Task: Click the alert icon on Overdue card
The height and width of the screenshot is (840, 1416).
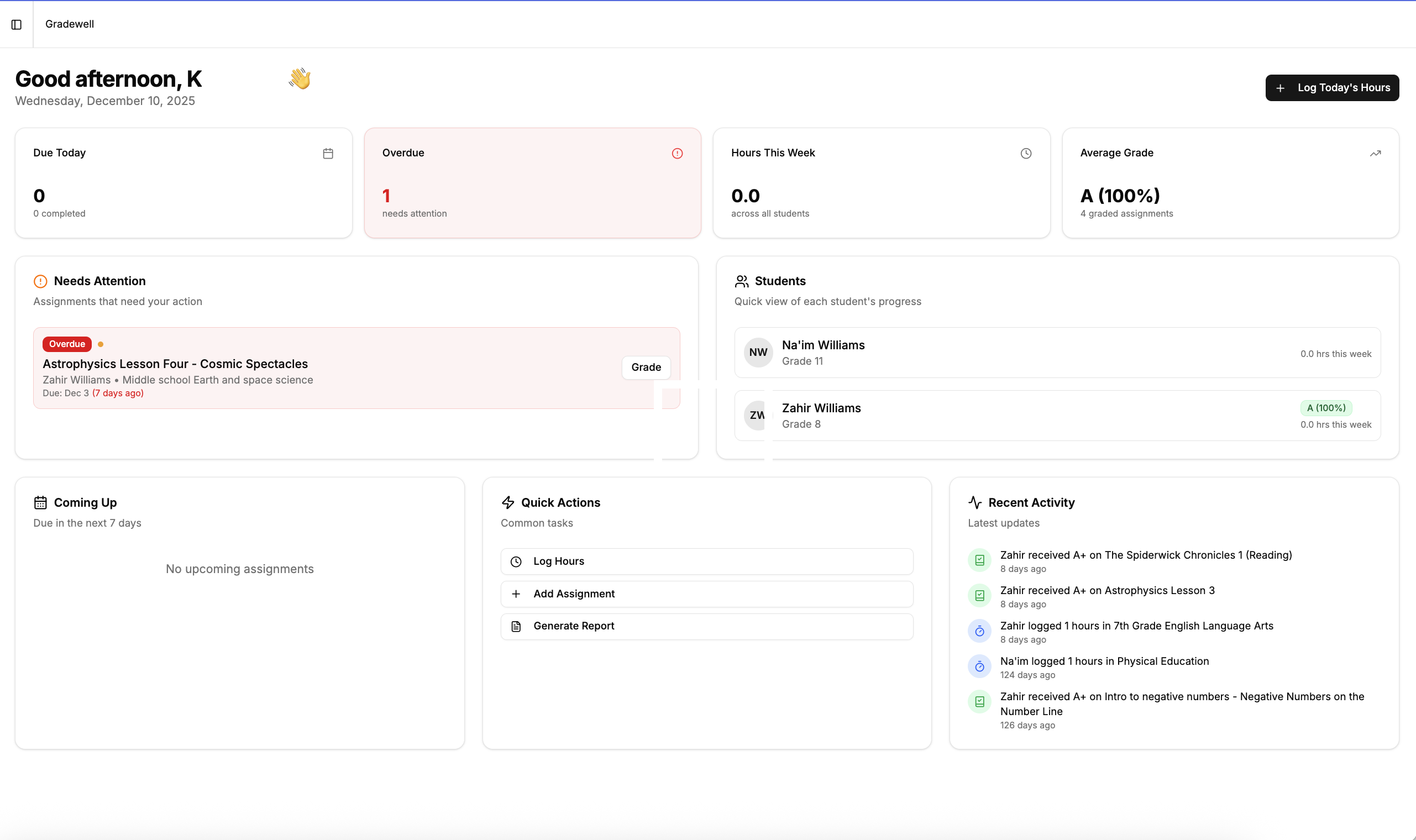Action: click(x=678, y=153)
